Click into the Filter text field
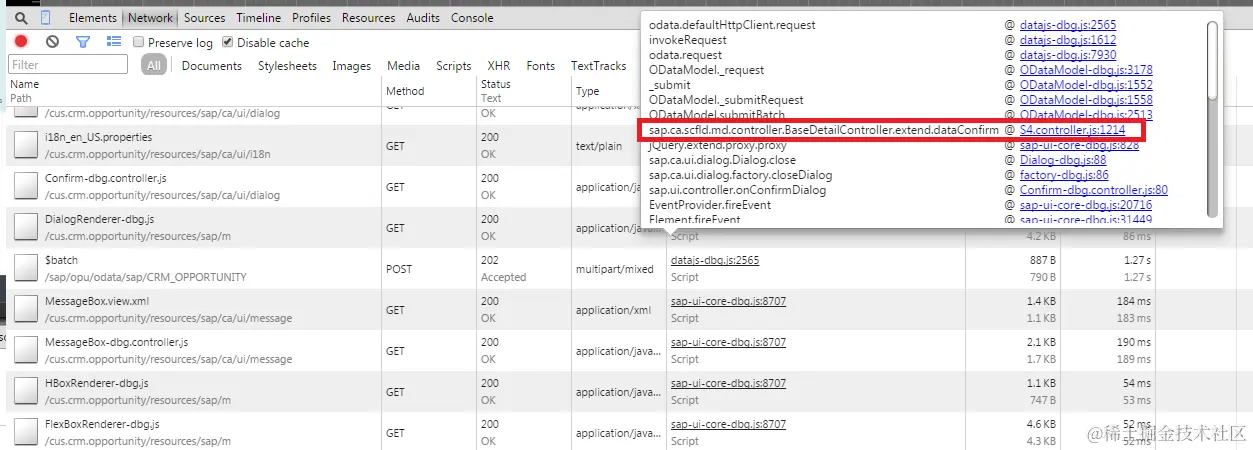The width and height of the screenshot is (1253, 450). click(68, 65)
